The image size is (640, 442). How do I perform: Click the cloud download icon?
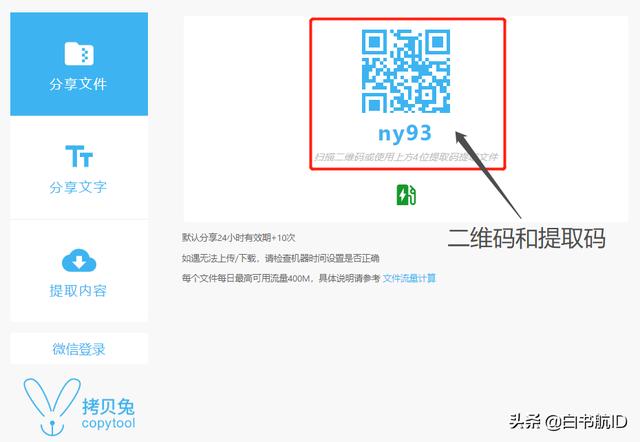79,260
